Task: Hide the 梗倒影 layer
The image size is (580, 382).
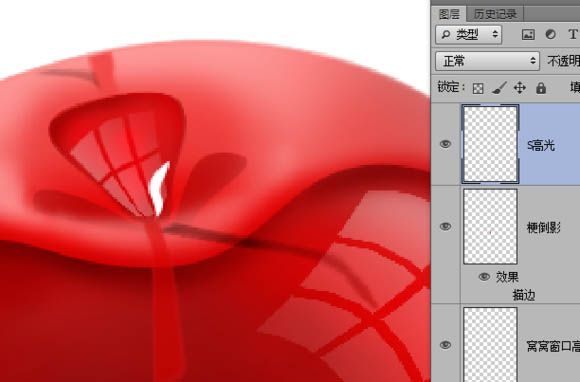Action: pyautogui.click(x=446, y=226)
